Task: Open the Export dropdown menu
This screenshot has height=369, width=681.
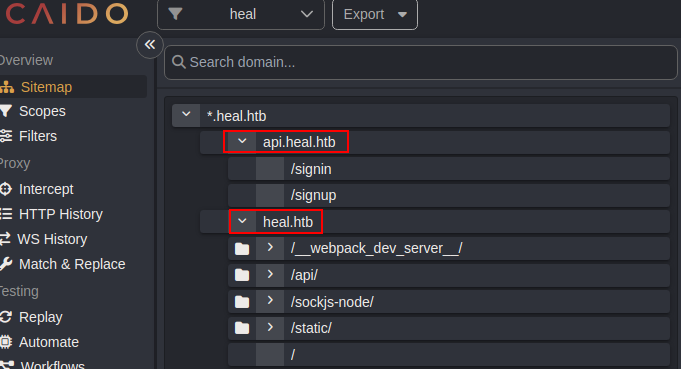Action: (x=374, y=14)
